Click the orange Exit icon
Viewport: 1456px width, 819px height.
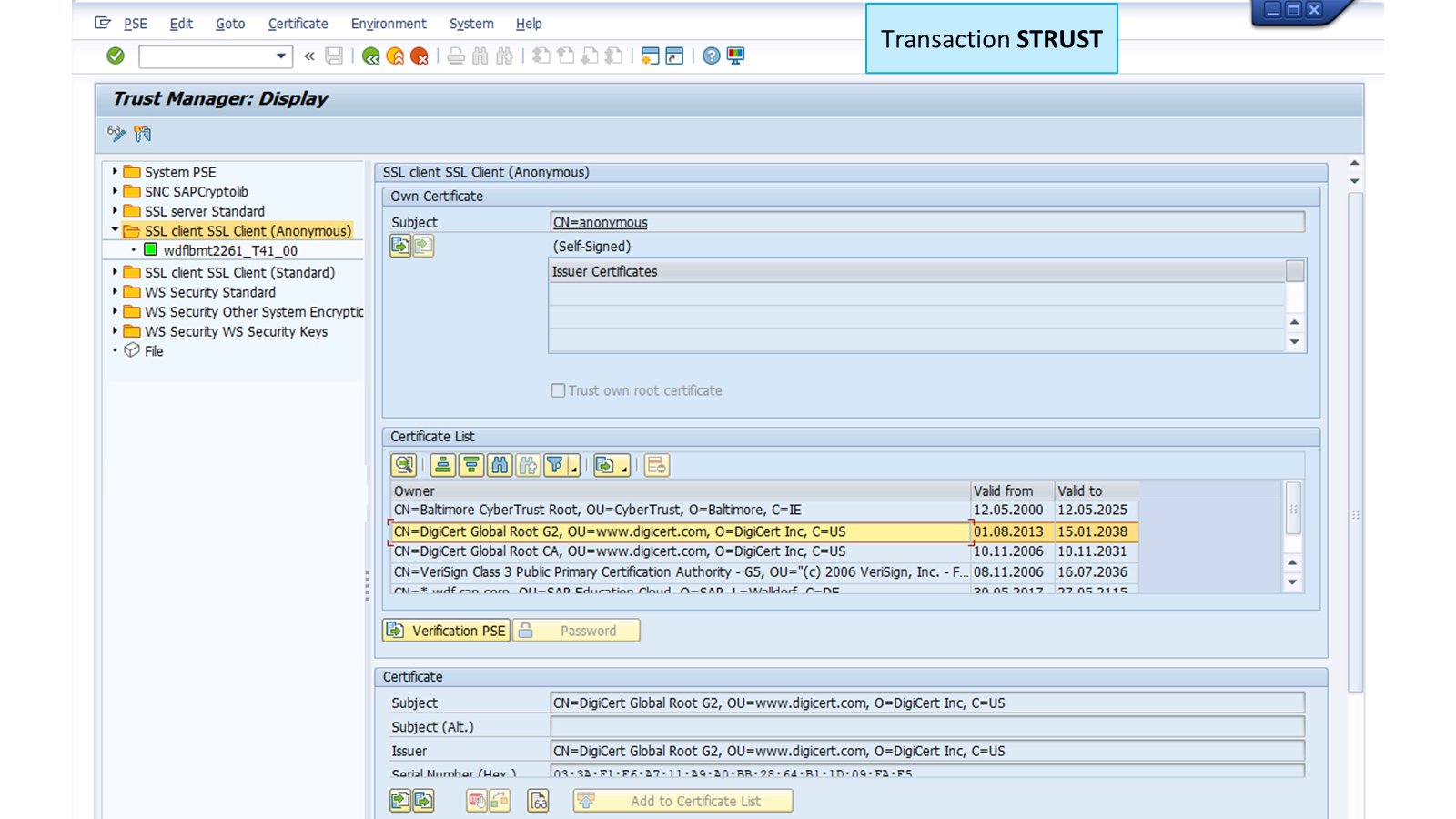pyautogui.click(x=395, y=56)
